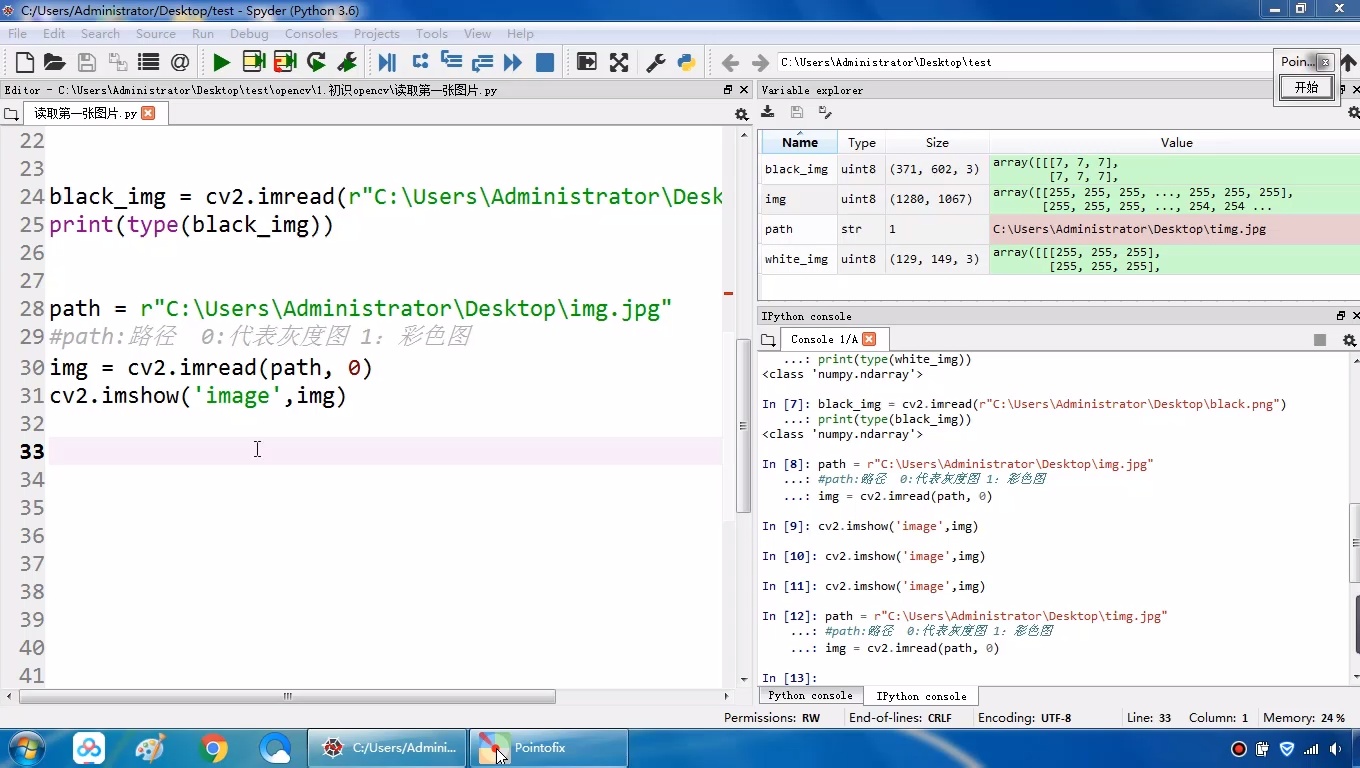The height and width of the screenshot is (768, 1360).
Task: Open the editor options gear menu
Action: point(741,114)
